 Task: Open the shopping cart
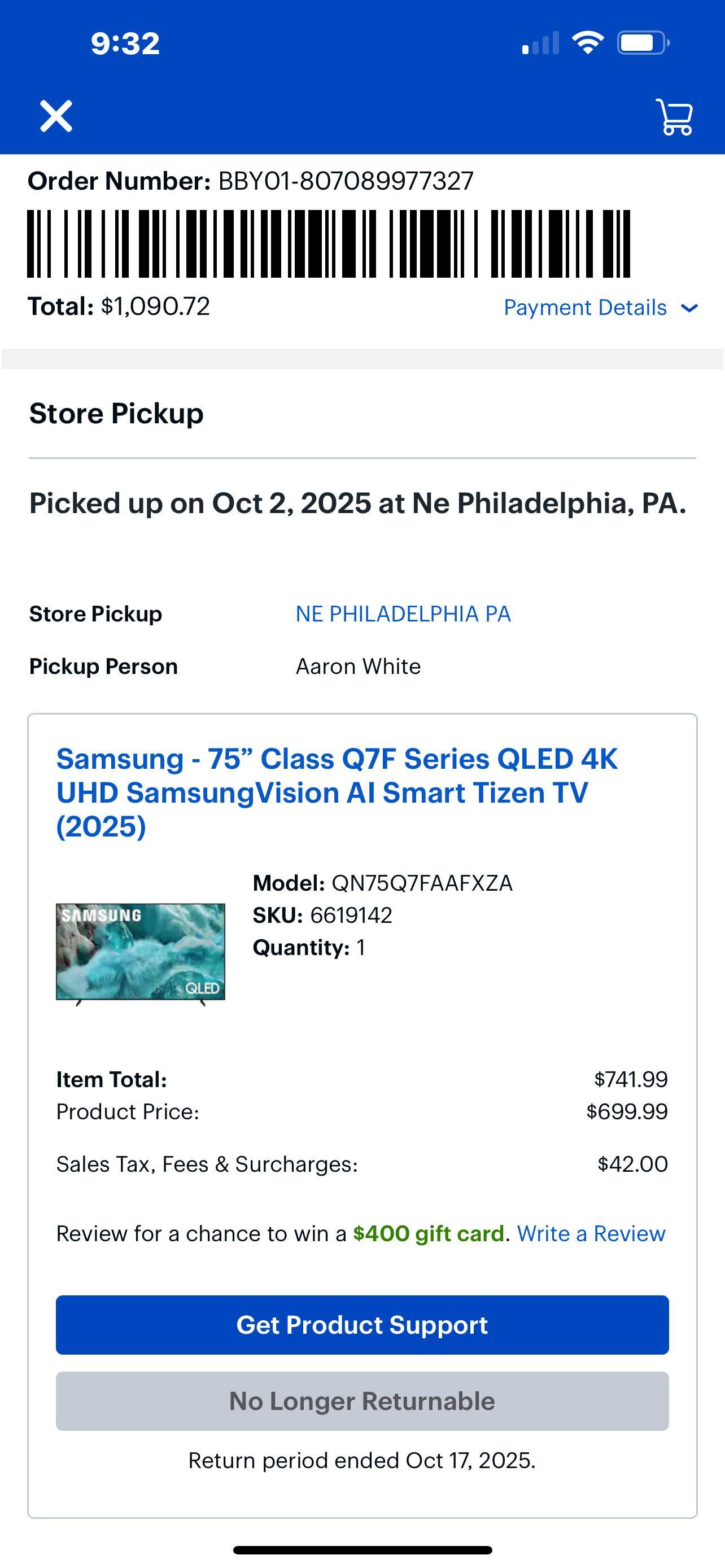(675, 116)
